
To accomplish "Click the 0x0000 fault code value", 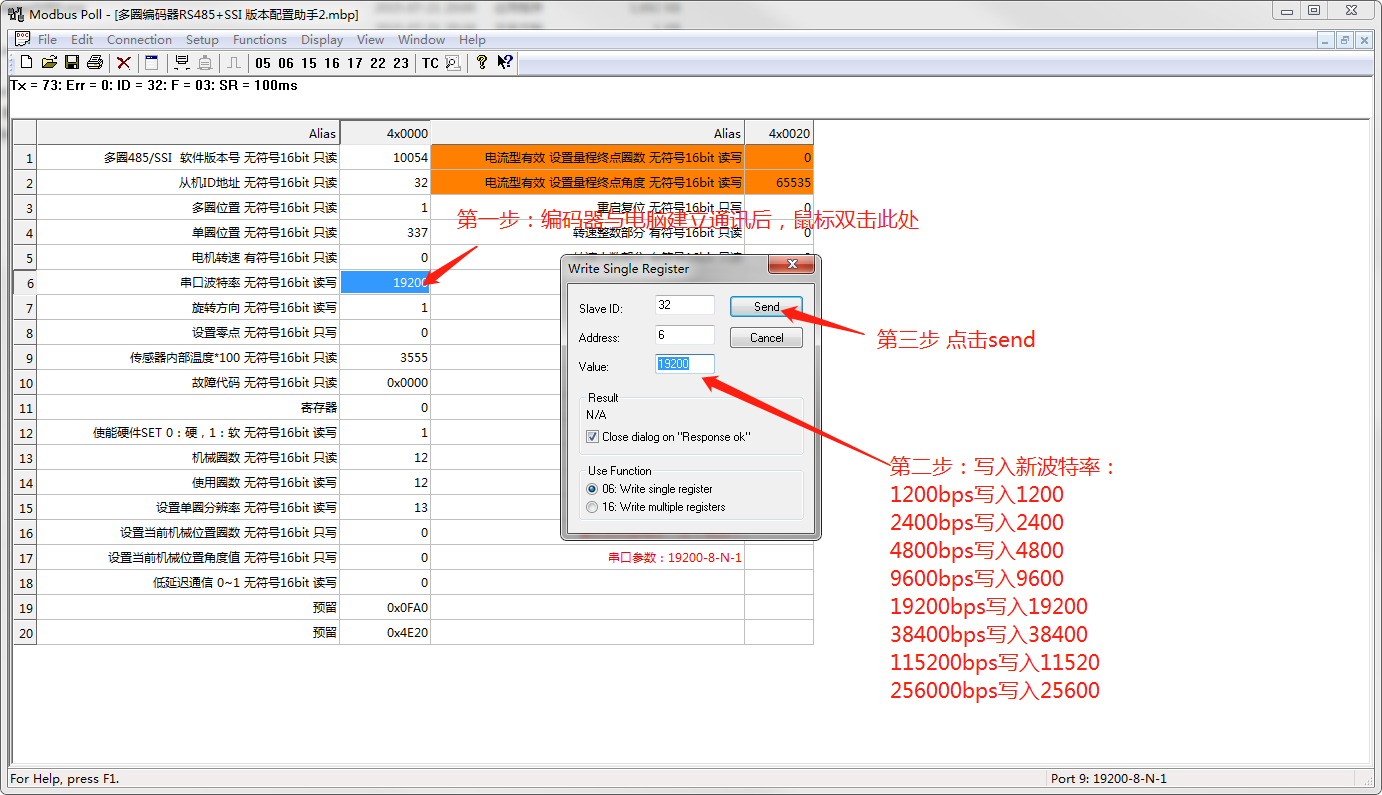I will 385,382.
